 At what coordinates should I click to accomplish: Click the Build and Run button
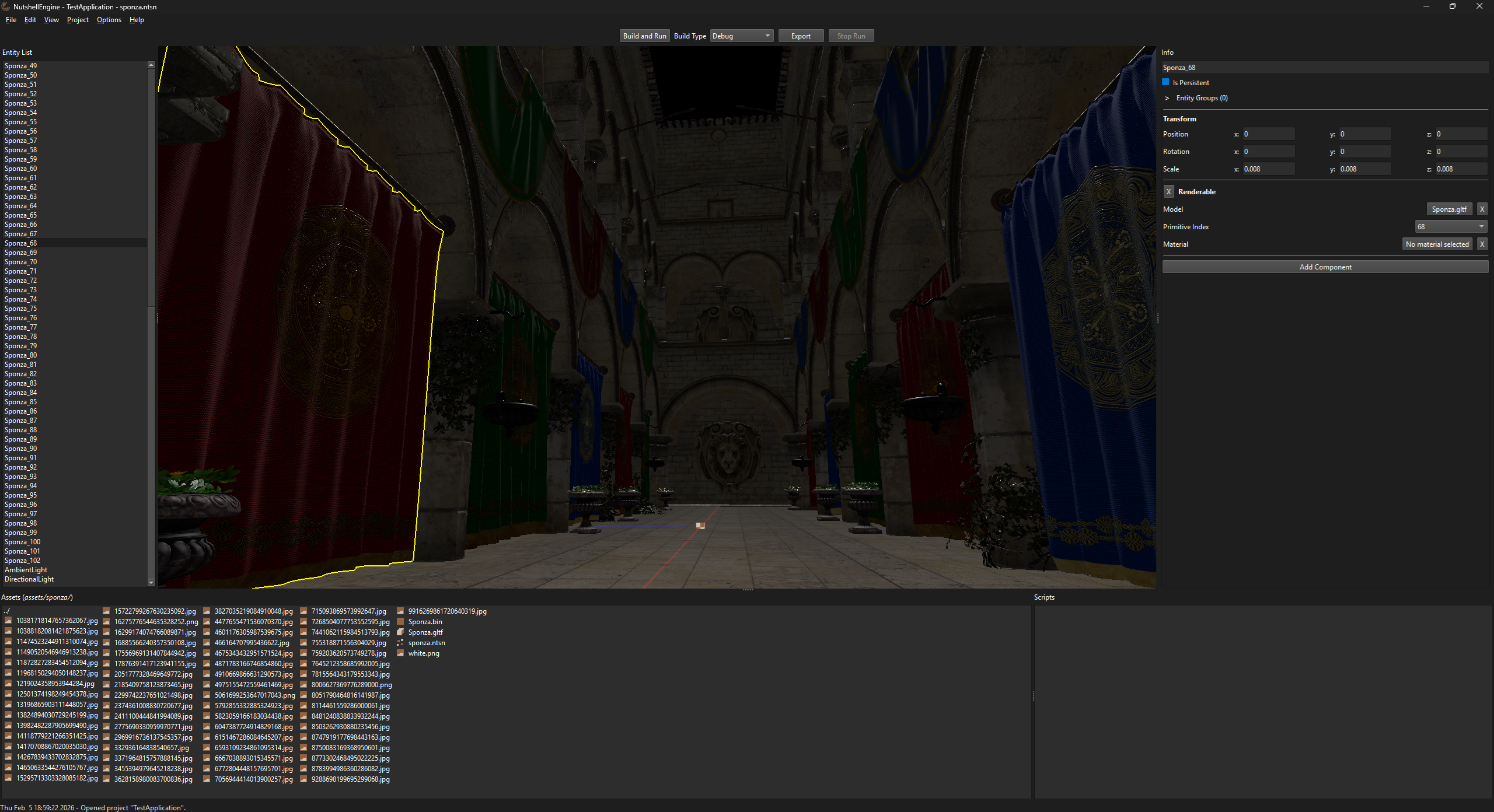(x=644, y=36)
